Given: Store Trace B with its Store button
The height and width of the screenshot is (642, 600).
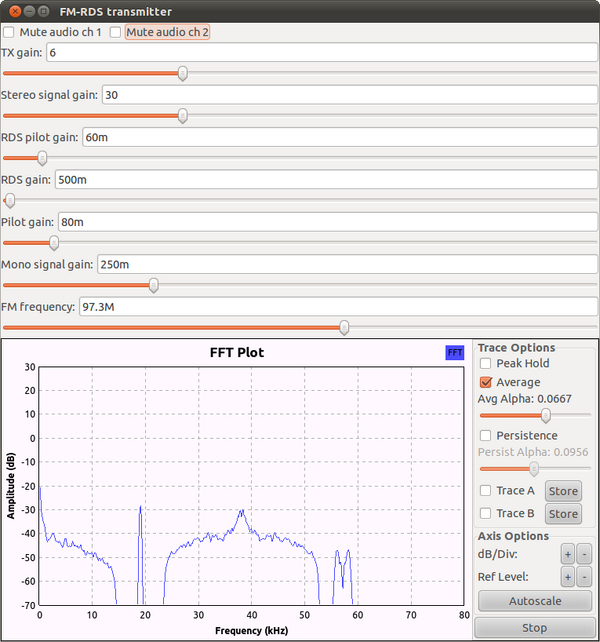Looking at the screenshot, I should 563,514.
